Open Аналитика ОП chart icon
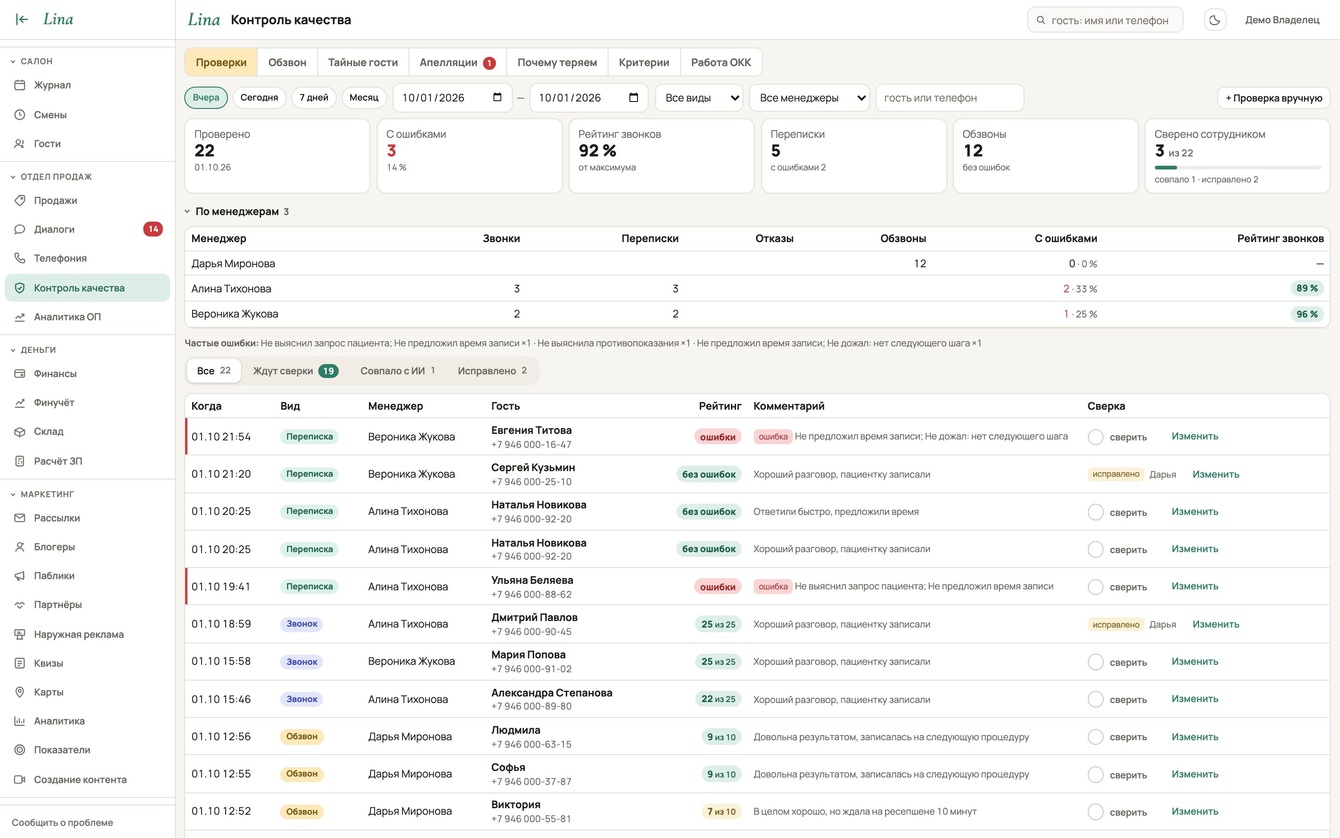Image resolution: width=1340 pixels, height=838 pixels. pyautogui.click(x=19, y=317)
